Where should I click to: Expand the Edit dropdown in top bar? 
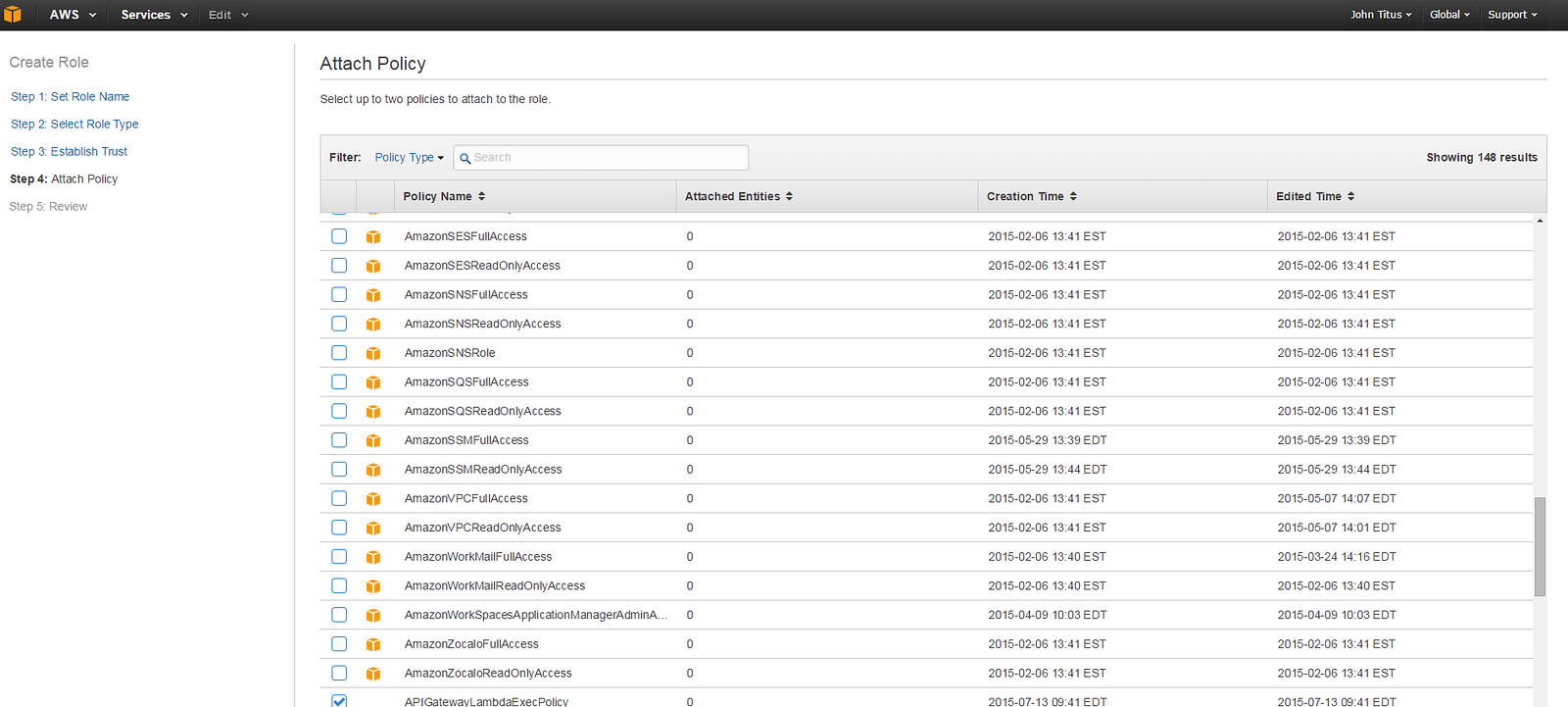[x=228, y=15]
